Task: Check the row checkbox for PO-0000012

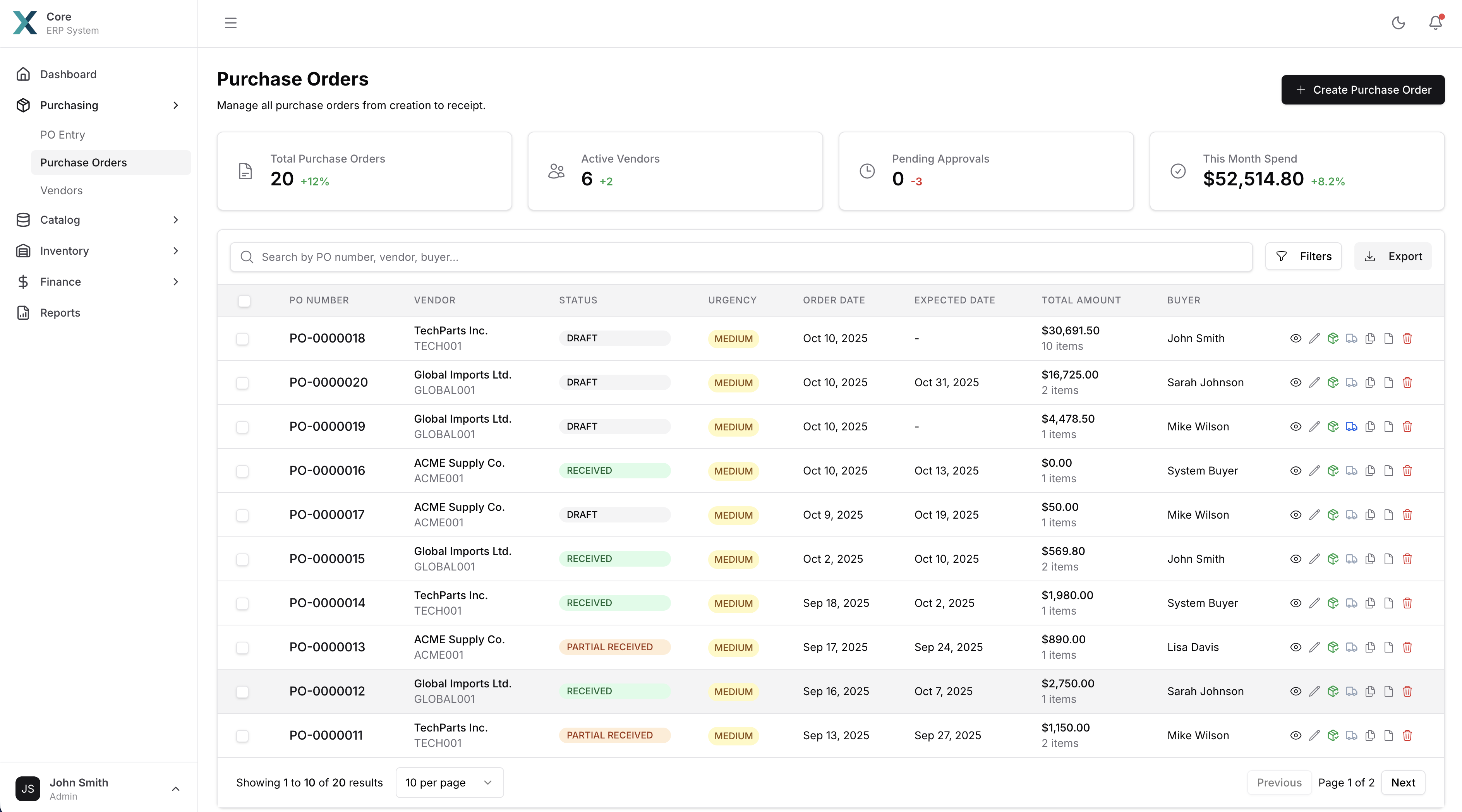Action: point(242,692)
